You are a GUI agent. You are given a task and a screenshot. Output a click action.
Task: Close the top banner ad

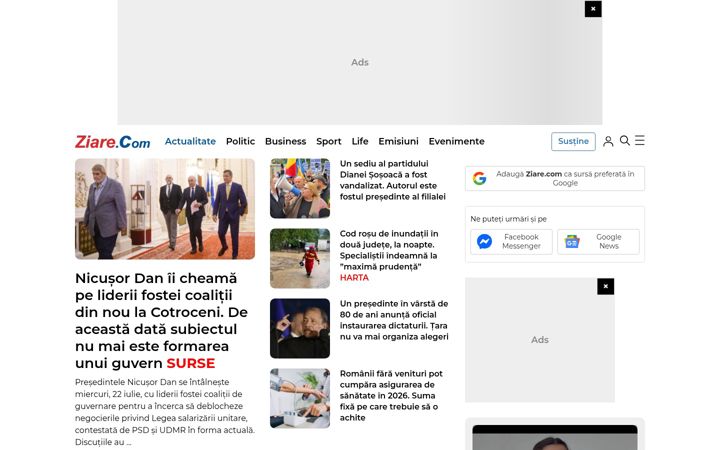click(593, 9)
